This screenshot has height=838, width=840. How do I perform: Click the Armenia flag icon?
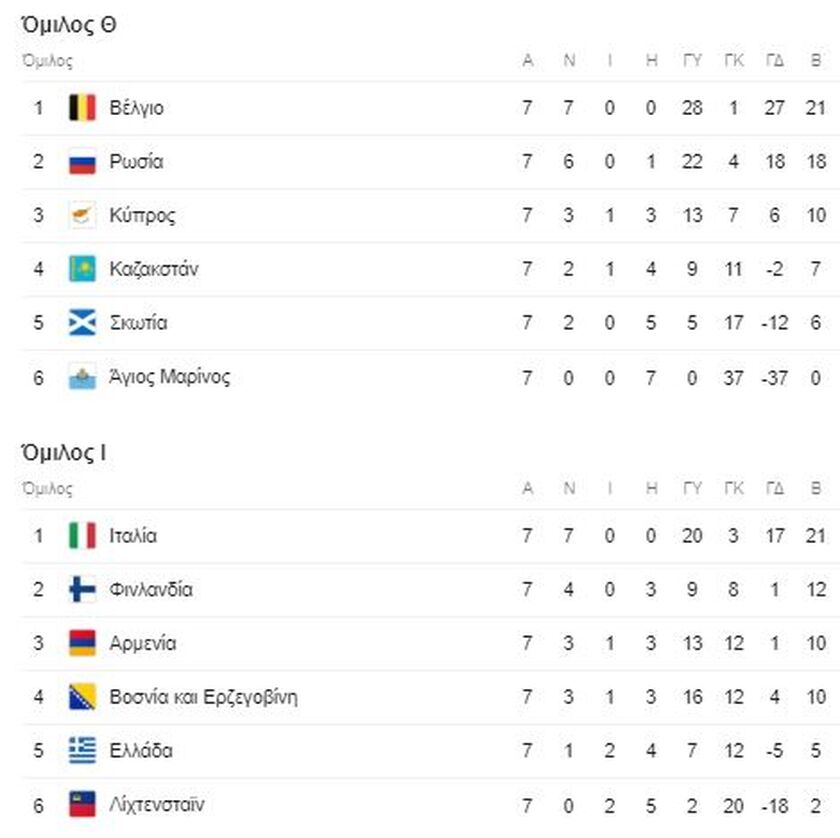82,643
